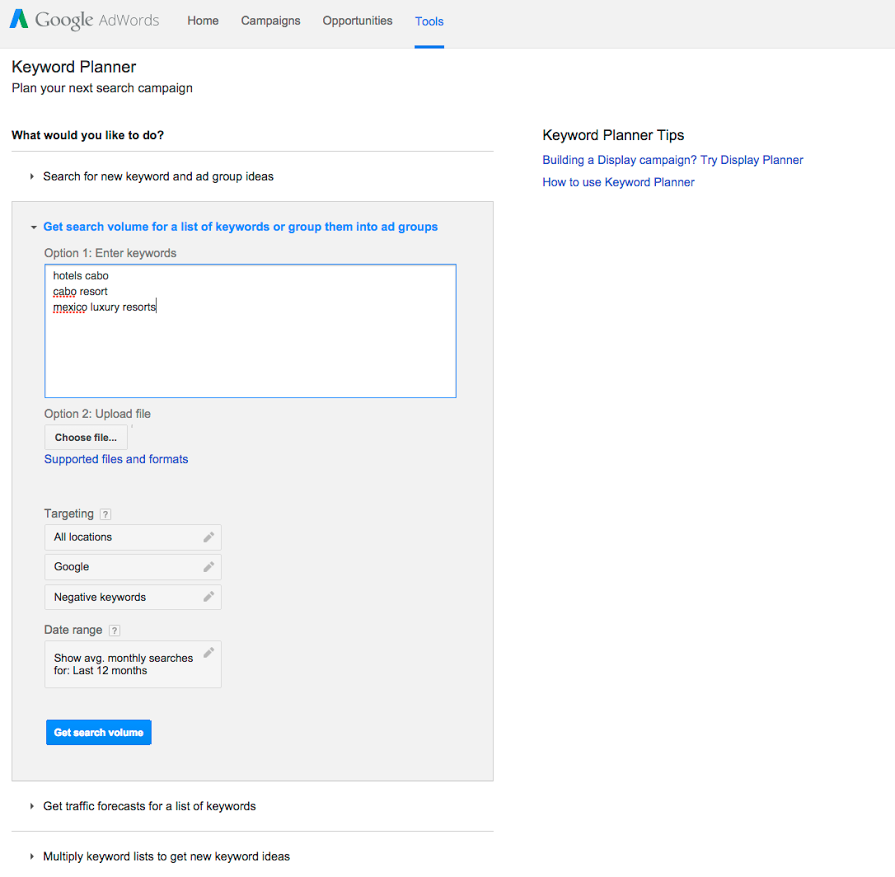Click help question mark beside Date range
895x877 pixels.
tap(114, 630)
